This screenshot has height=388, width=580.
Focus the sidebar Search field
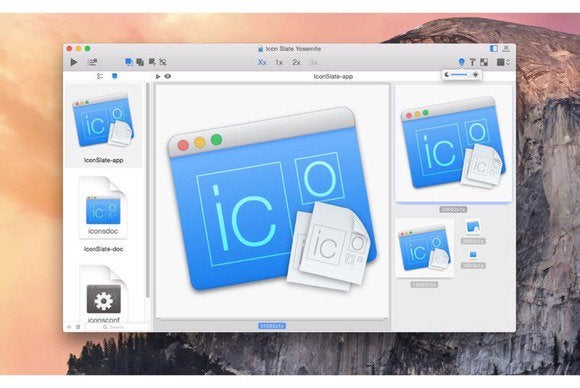point(117,327)
